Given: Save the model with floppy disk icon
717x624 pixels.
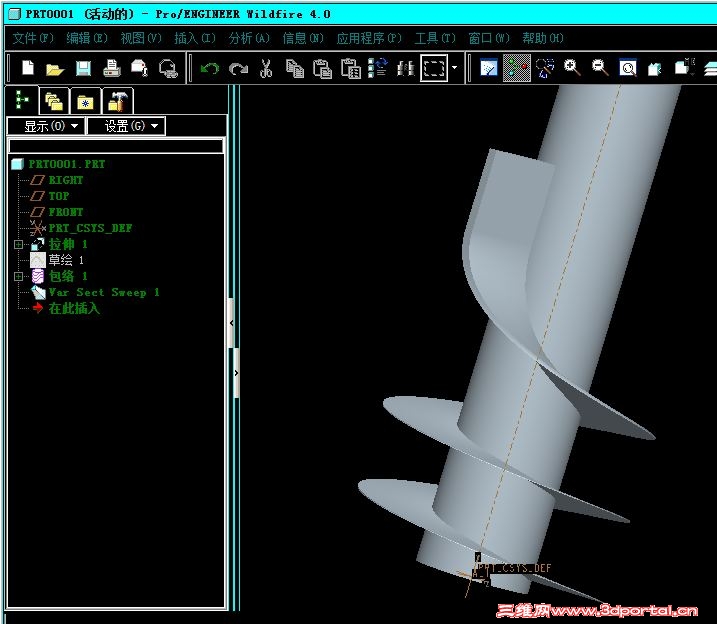Looking at the screenshot, I should click(83, 69).
